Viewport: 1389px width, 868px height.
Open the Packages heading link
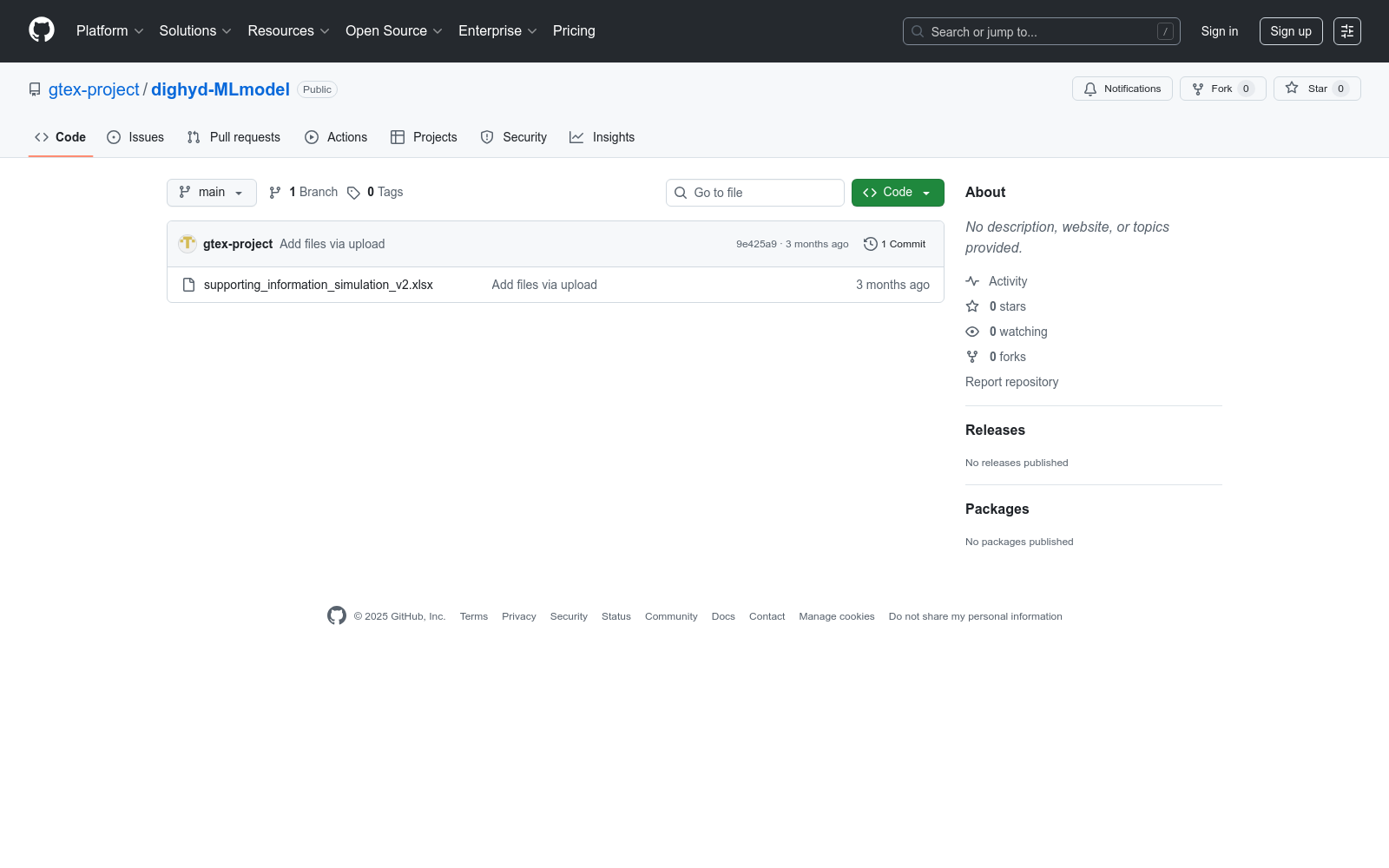[x=997, y=509]
